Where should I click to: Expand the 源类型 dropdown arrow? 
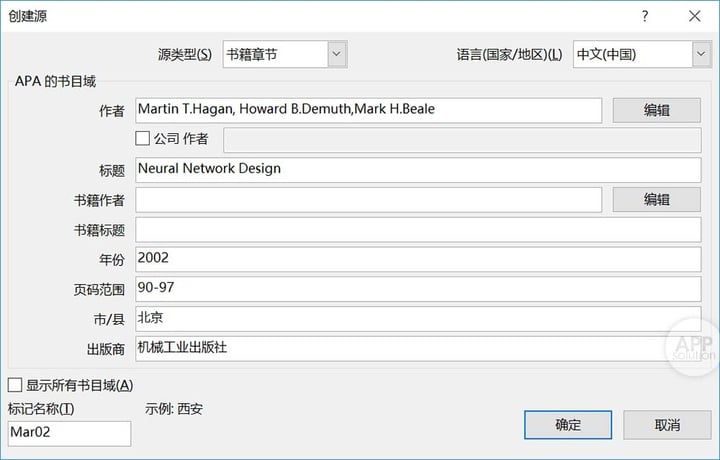click(337, 54)
